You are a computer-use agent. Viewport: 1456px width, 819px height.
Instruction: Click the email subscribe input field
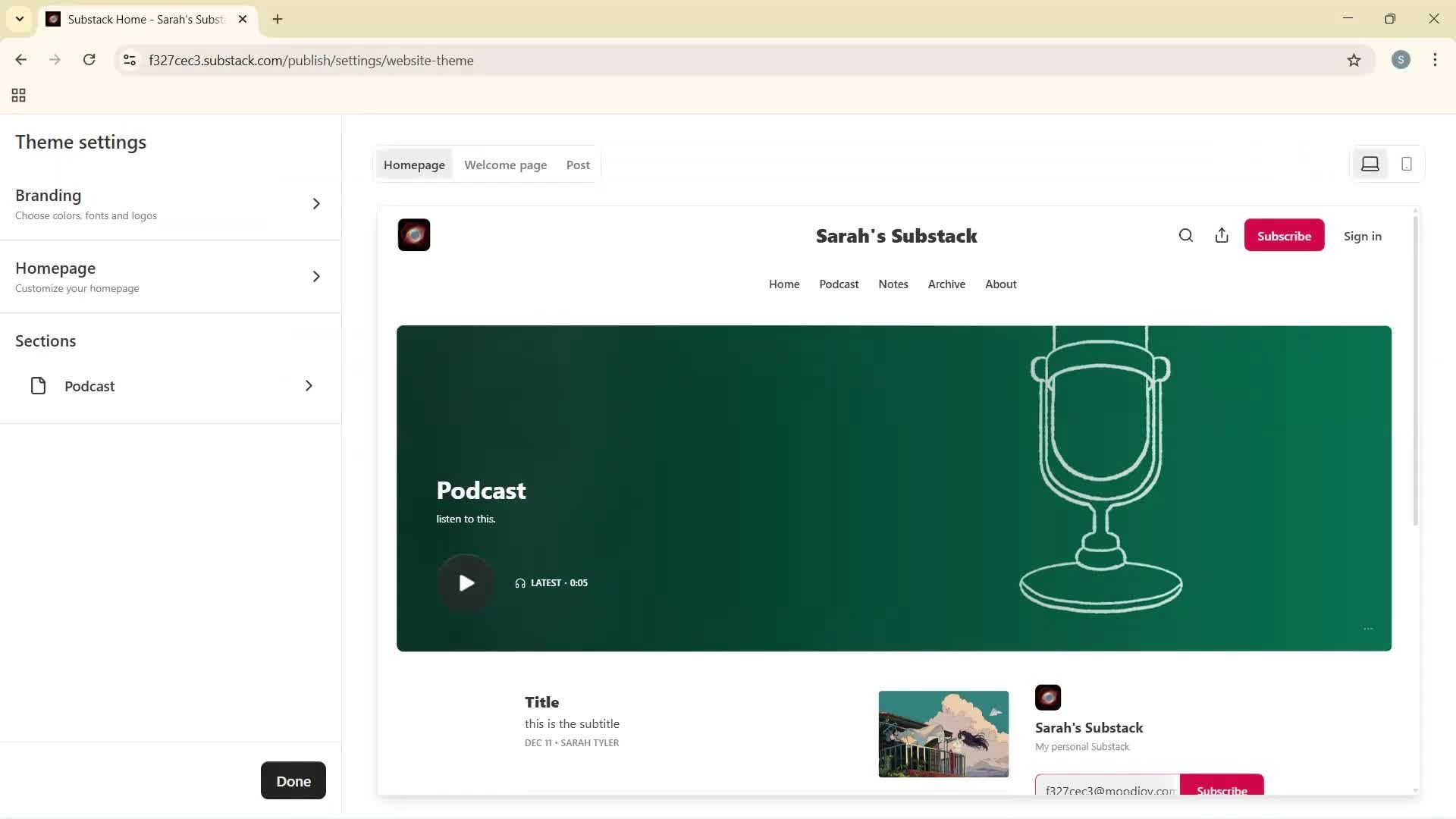click(x=1107, y=789)
